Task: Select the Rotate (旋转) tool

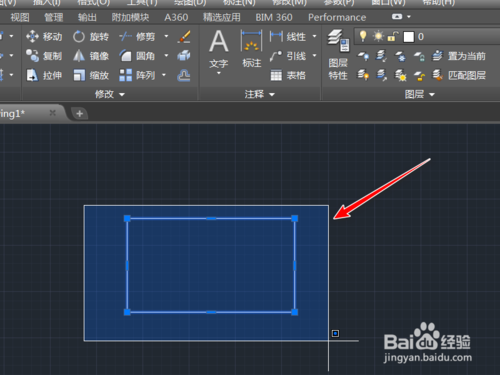Action: click(91, 36)
